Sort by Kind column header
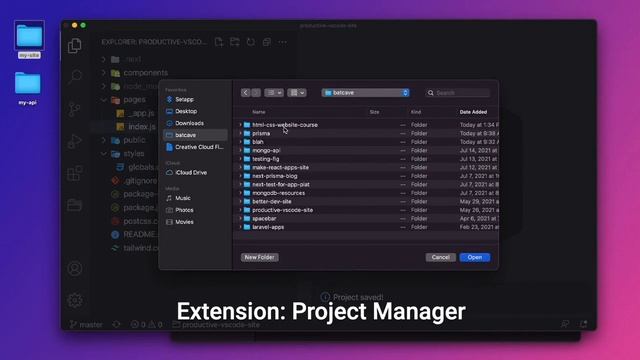This screenshot has width=640, height=360. point(416,112)
